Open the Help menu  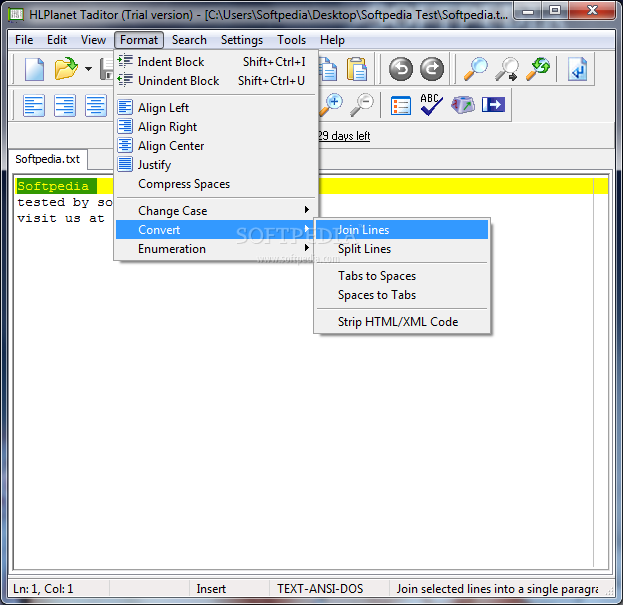click(x=332, y=40)
